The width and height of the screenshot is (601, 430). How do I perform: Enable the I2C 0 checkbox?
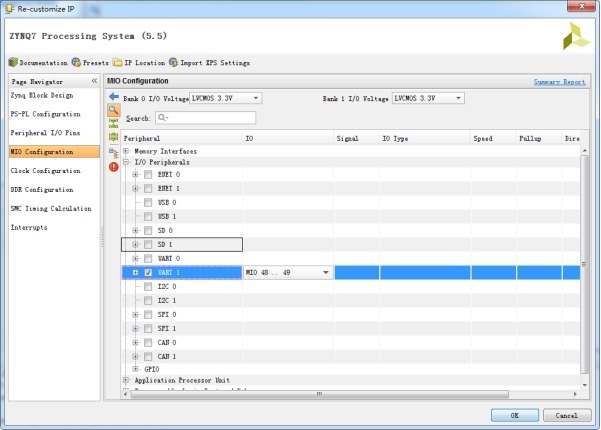[x=148, y=287]
